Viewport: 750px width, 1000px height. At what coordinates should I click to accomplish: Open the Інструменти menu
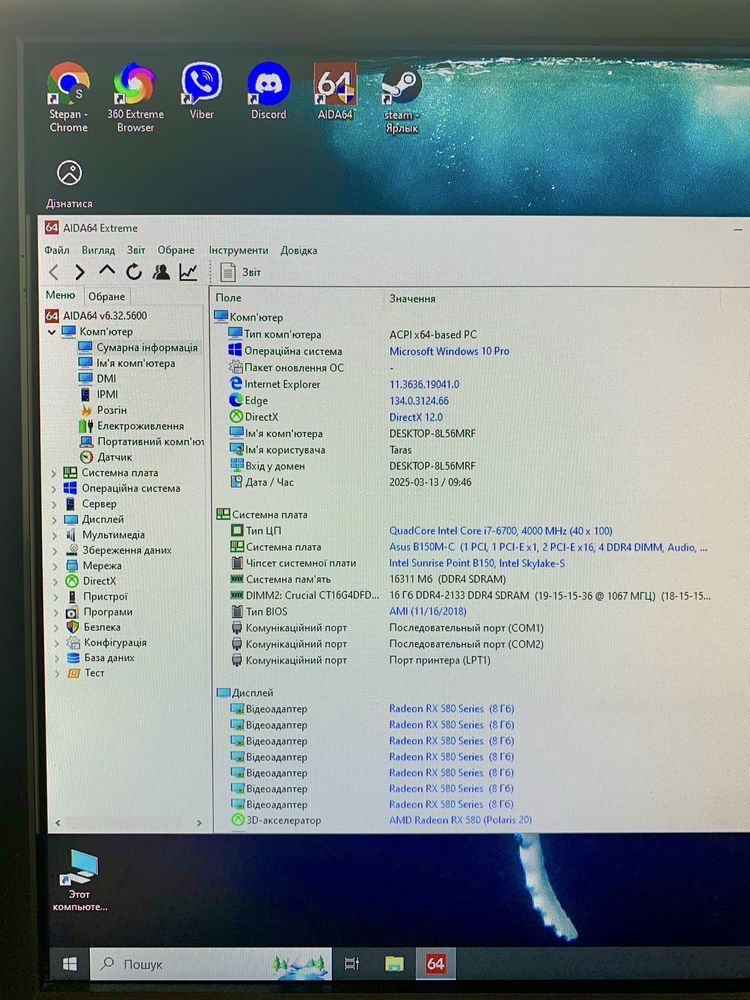(239, 250)
